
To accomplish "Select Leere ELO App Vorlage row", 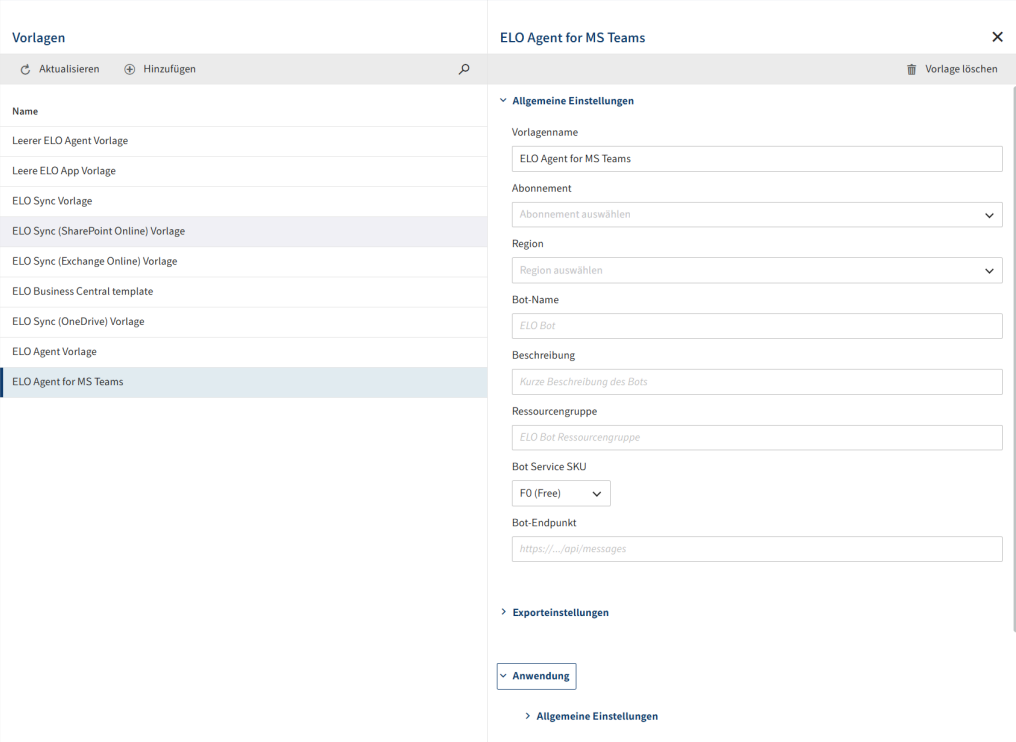I will (244, 171).
